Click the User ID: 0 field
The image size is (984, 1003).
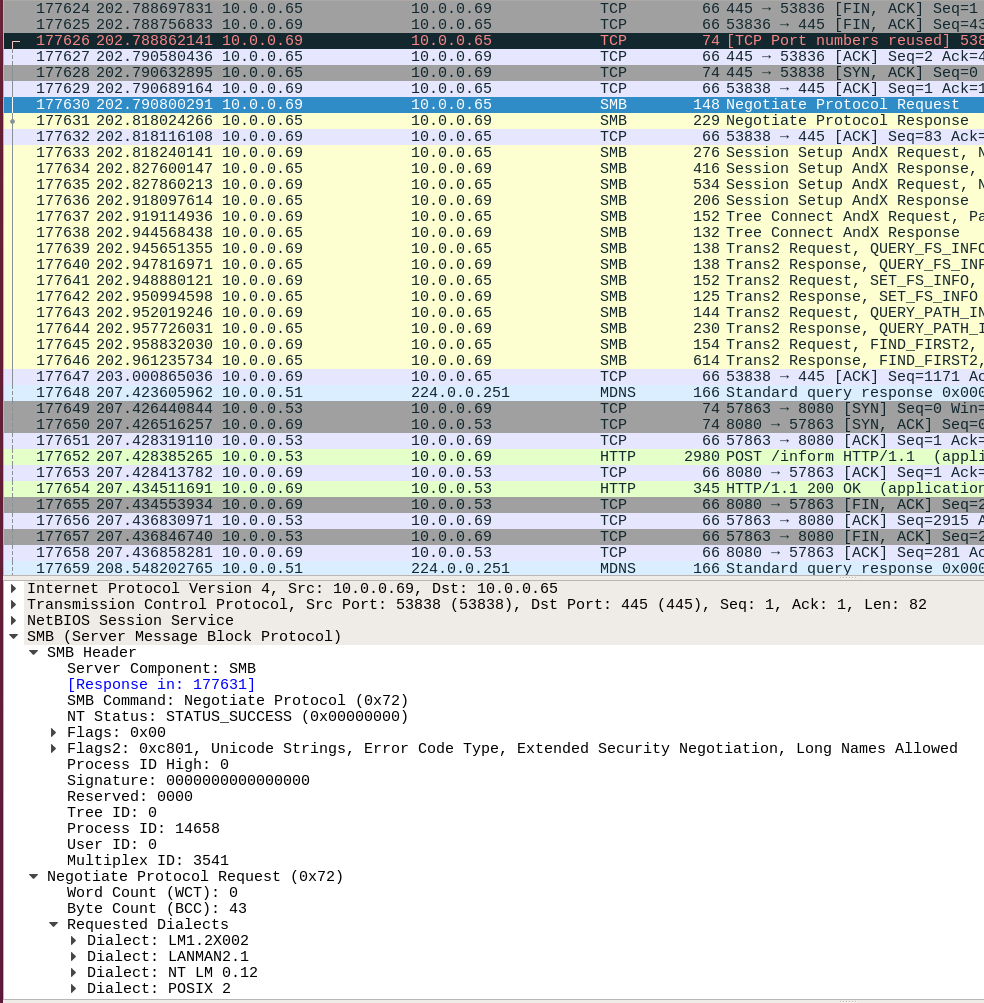click(x=112, y=844)
